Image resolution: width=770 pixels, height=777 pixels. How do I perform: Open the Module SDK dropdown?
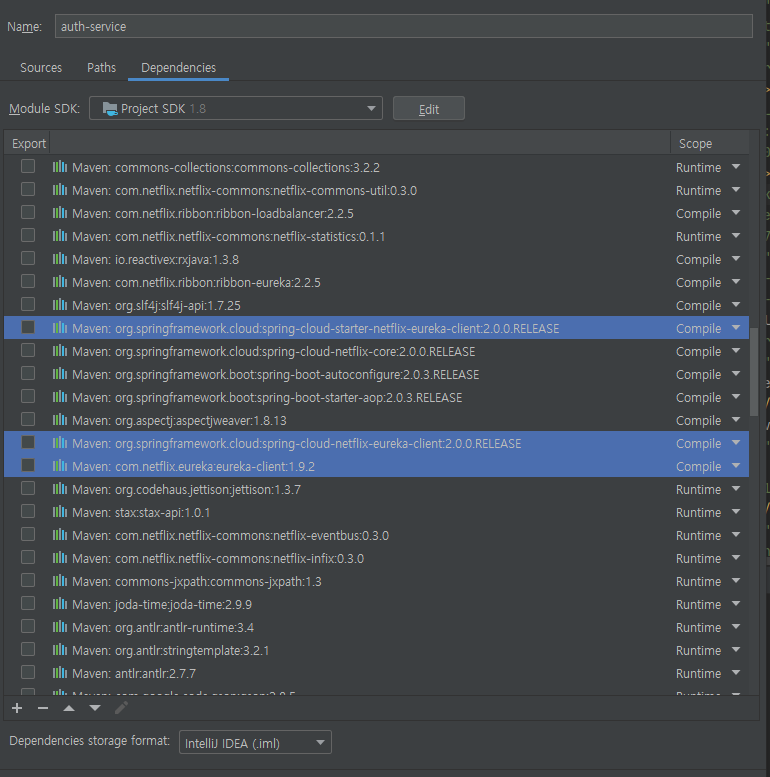pos(236,108)
